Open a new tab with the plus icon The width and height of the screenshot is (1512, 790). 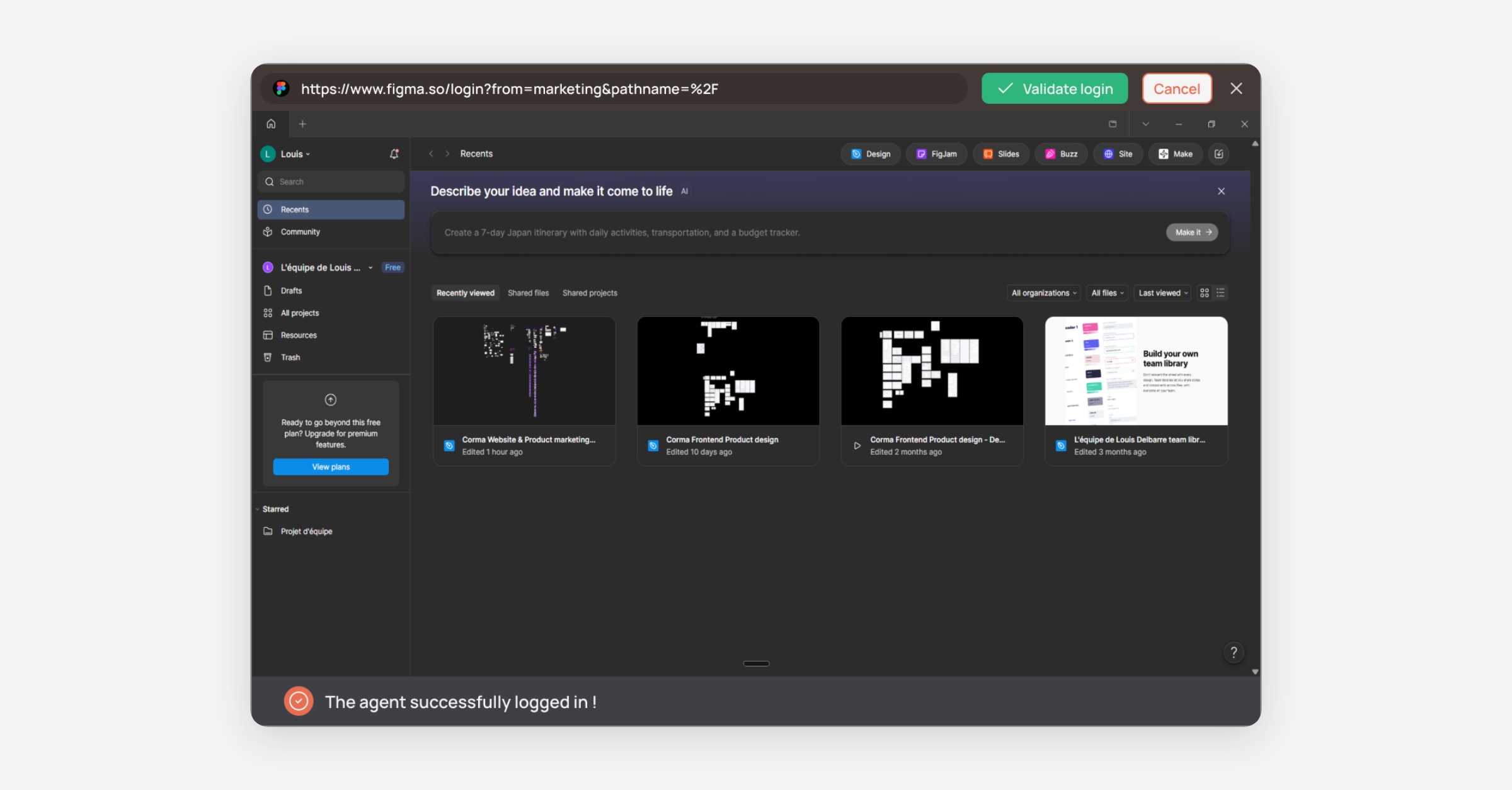pos(302,124)
